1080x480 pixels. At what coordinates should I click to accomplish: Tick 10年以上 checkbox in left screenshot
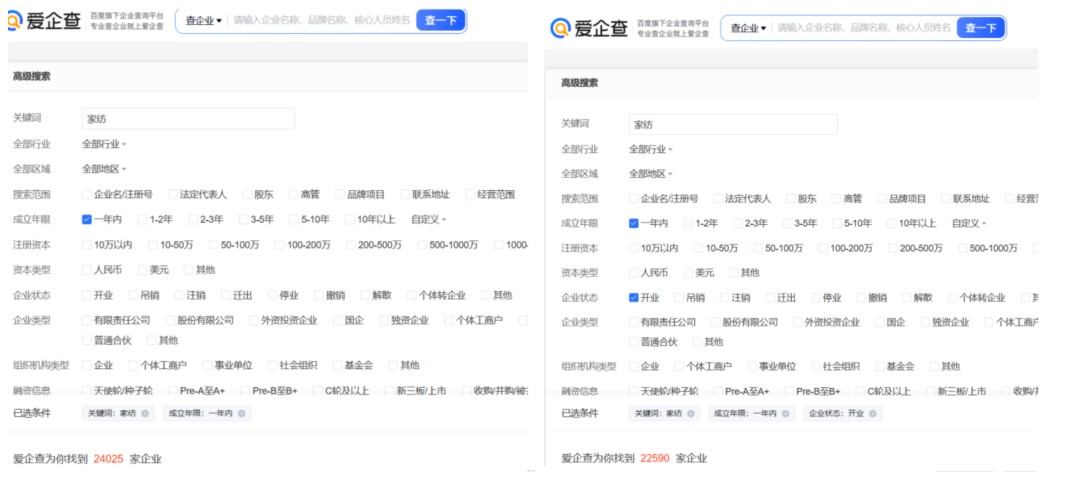pyautogui.click(x=350, y=220)
